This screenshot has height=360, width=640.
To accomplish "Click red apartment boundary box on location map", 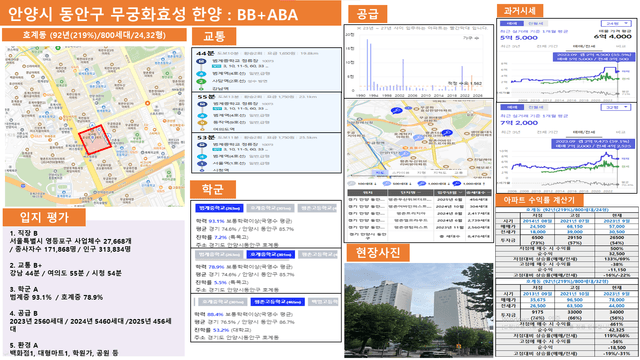I will (x=95, y=139).
